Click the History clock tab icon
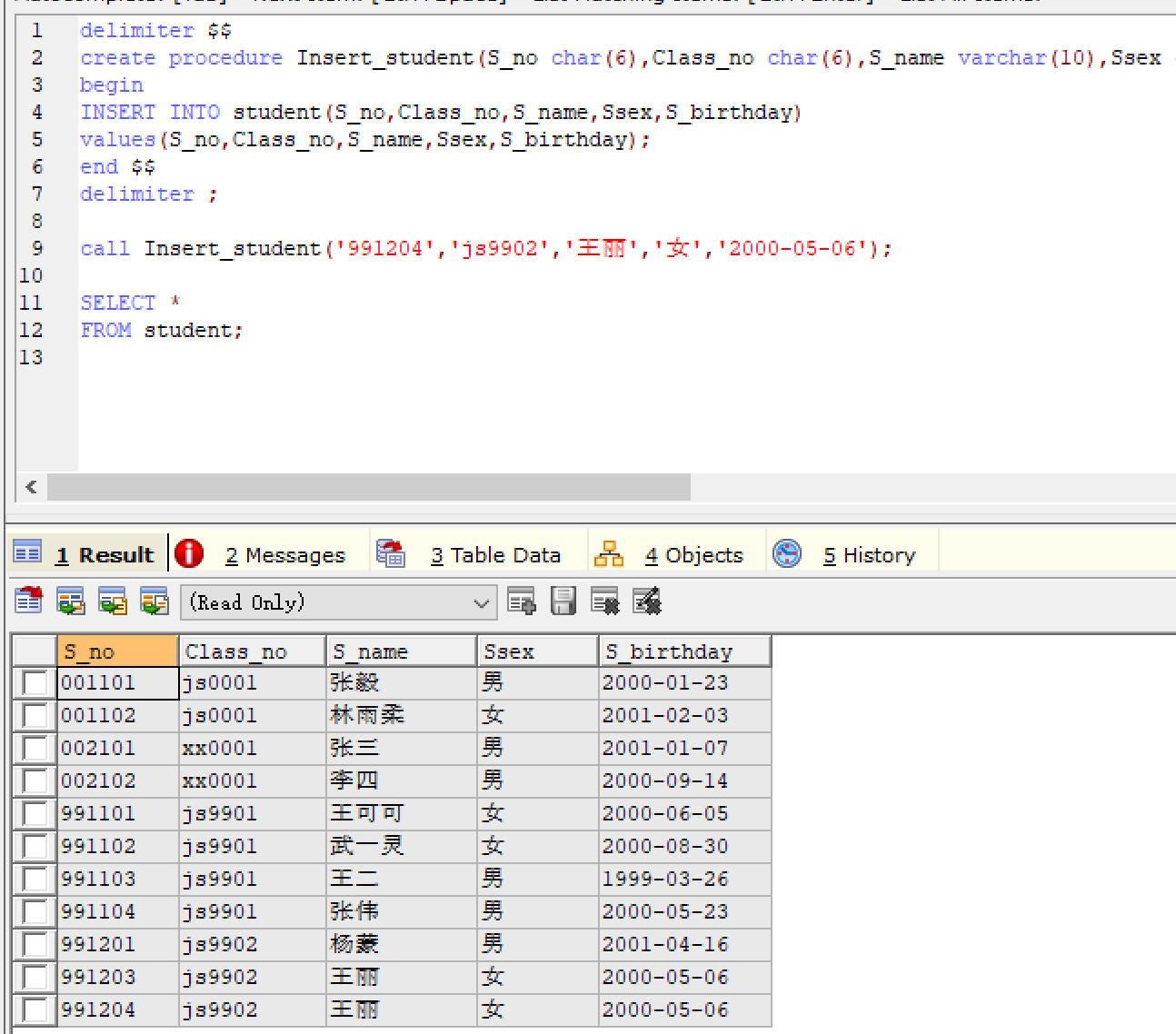The width and height of the screenshot is (1176, 1034). (x=787, y=552)
